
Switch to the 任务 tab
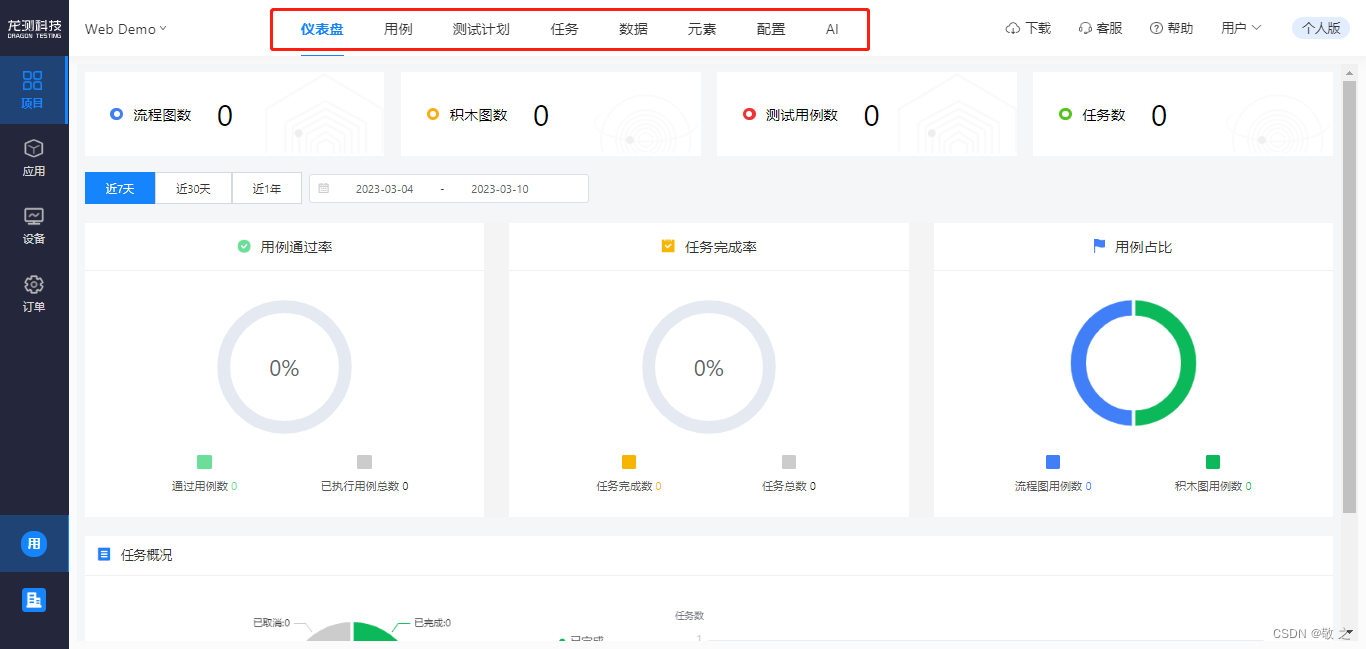coord(565,29)
